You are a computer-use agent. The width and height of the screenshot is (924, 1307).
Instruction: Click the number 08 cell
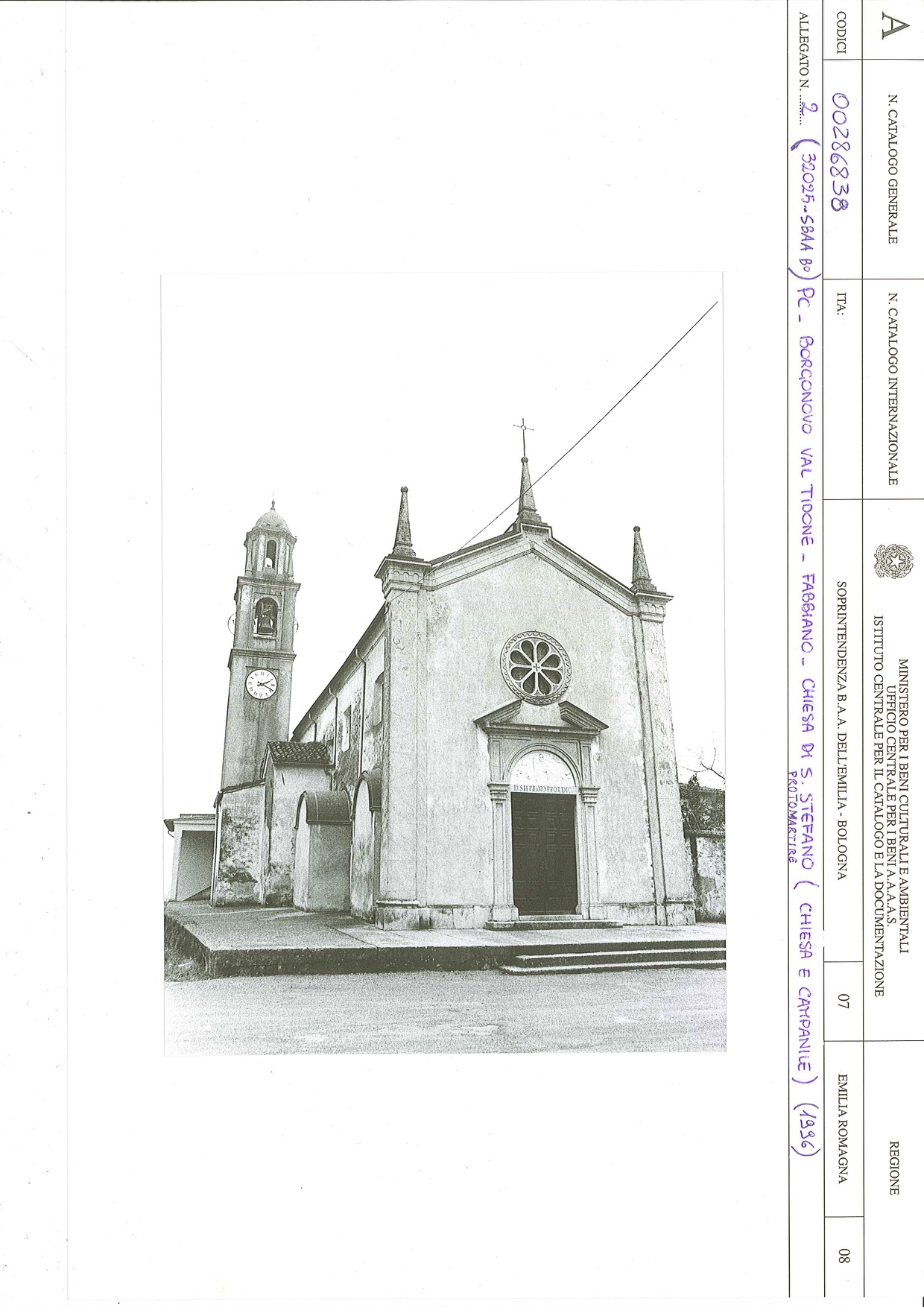(843, 1256)
